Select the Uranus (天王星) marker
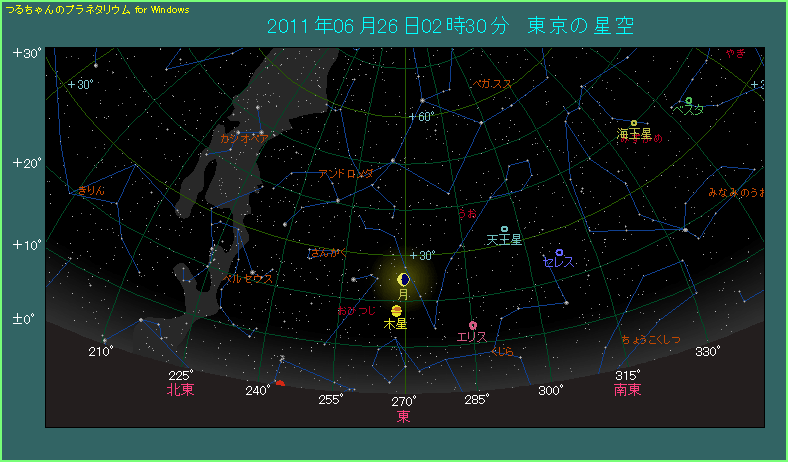788x462 pixels. [504, 229]
